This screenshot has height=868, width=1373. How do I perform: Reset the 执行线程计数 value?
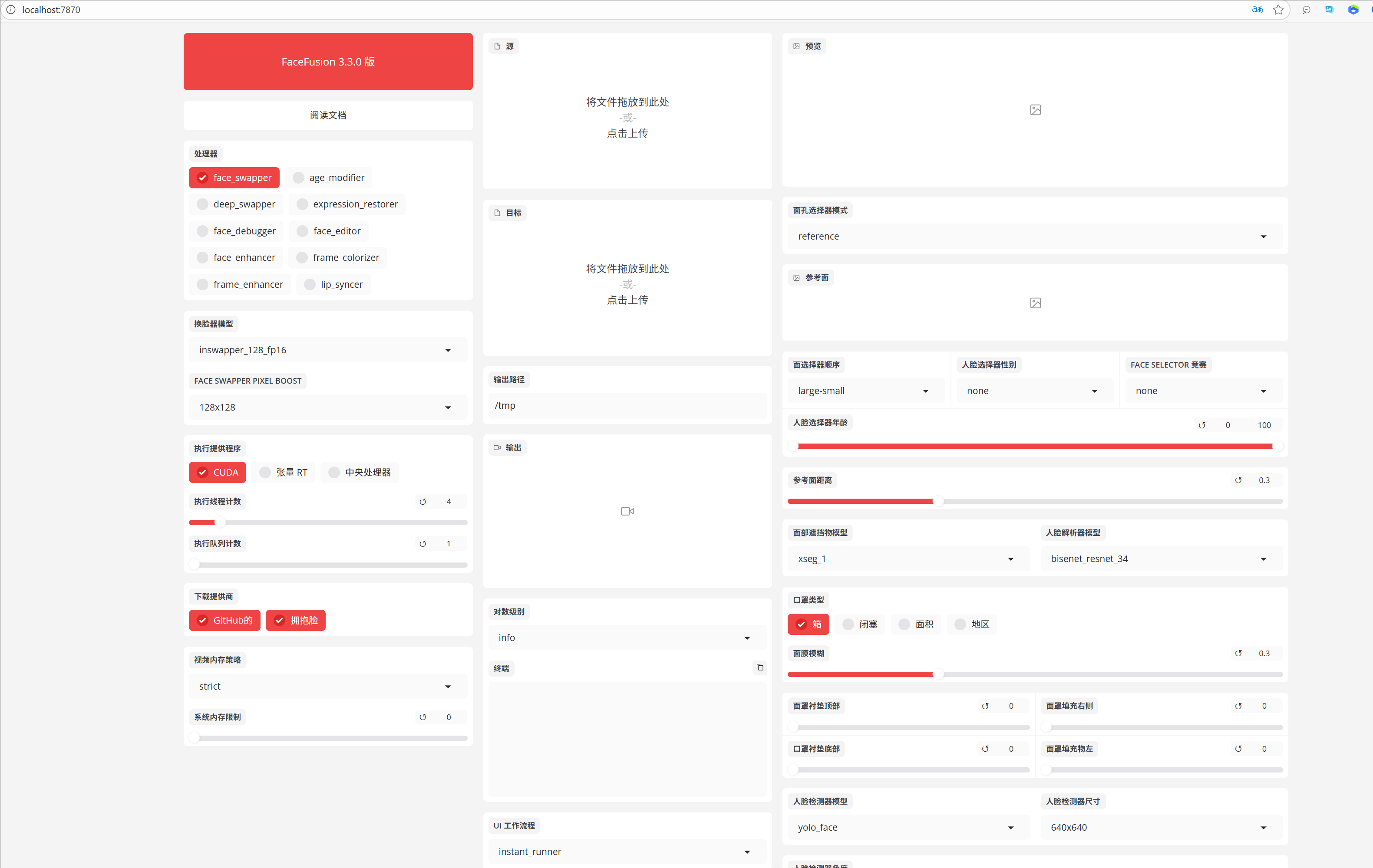point(422,502)
